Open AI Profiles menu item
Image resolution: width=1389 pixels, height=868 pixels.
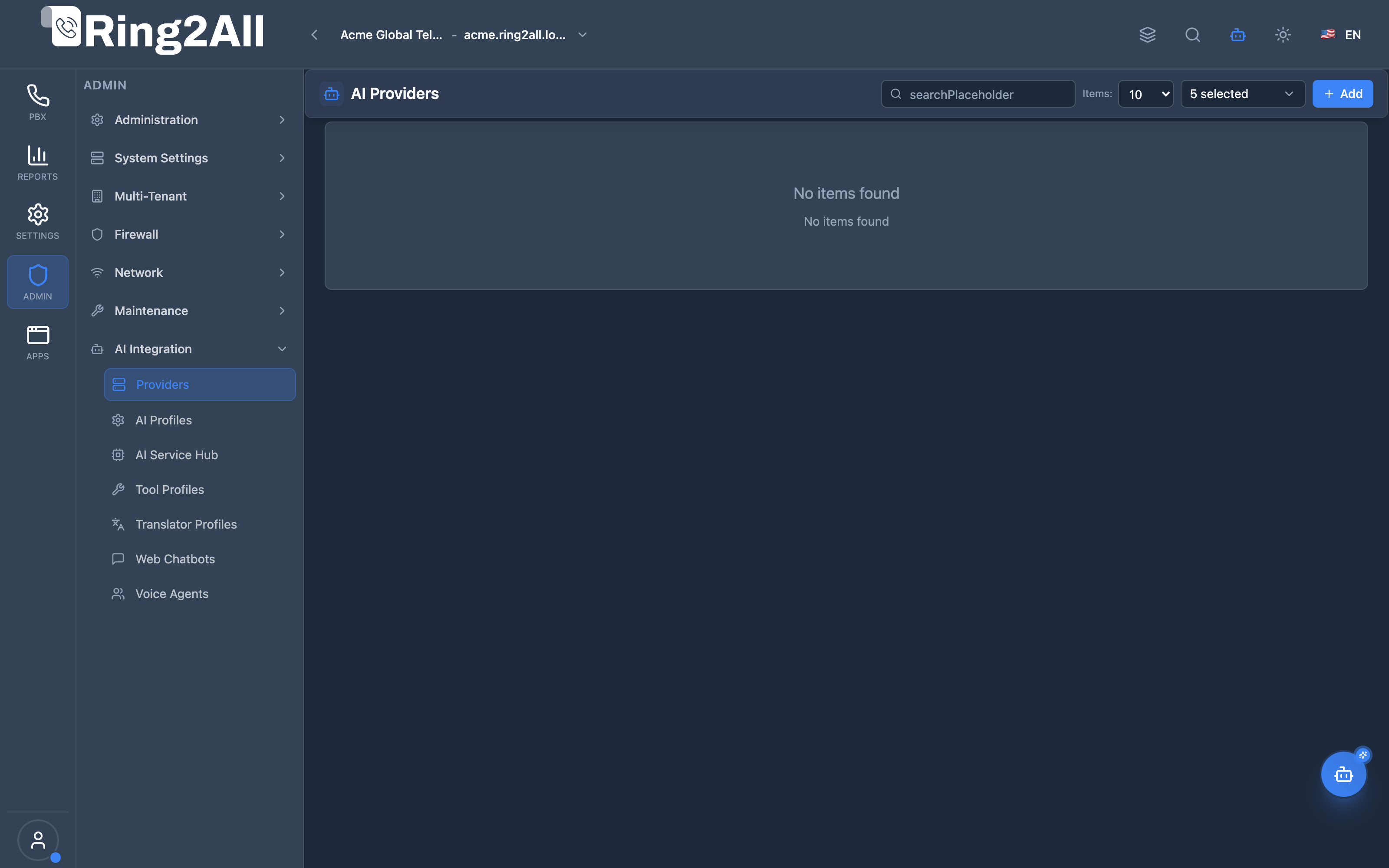[200, 420]
